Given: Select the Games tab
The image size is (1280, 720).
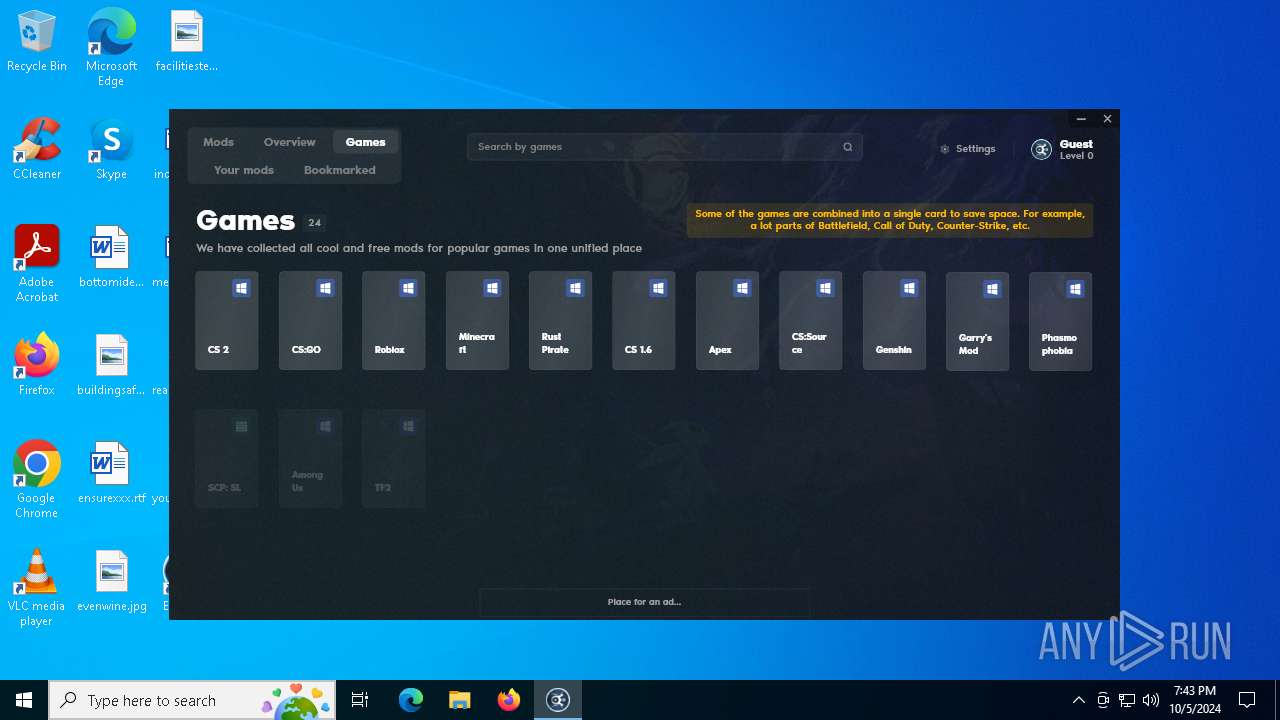Looking at the screenshot, I should point(366,142).
